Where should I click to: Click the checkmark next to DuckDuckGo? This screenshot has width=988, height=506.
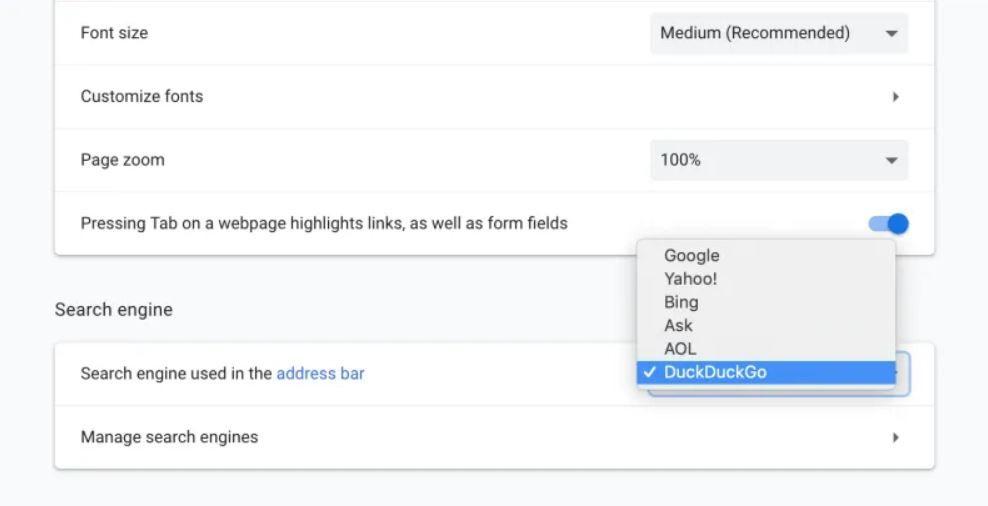[650, 373]
